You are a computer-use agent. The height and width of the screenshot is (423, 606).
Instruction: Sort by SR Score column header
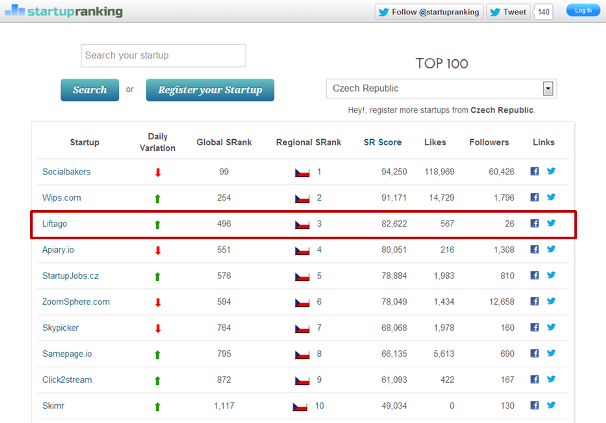pyautogui.click(x=382, y=142)
